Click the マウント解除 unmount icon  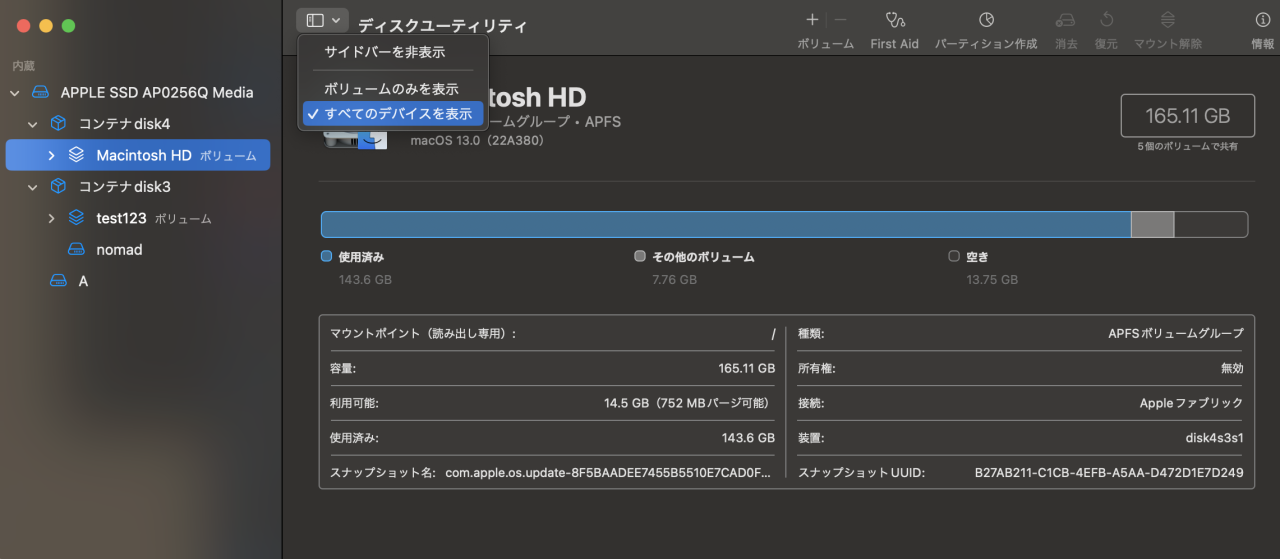pos(1167,20)
